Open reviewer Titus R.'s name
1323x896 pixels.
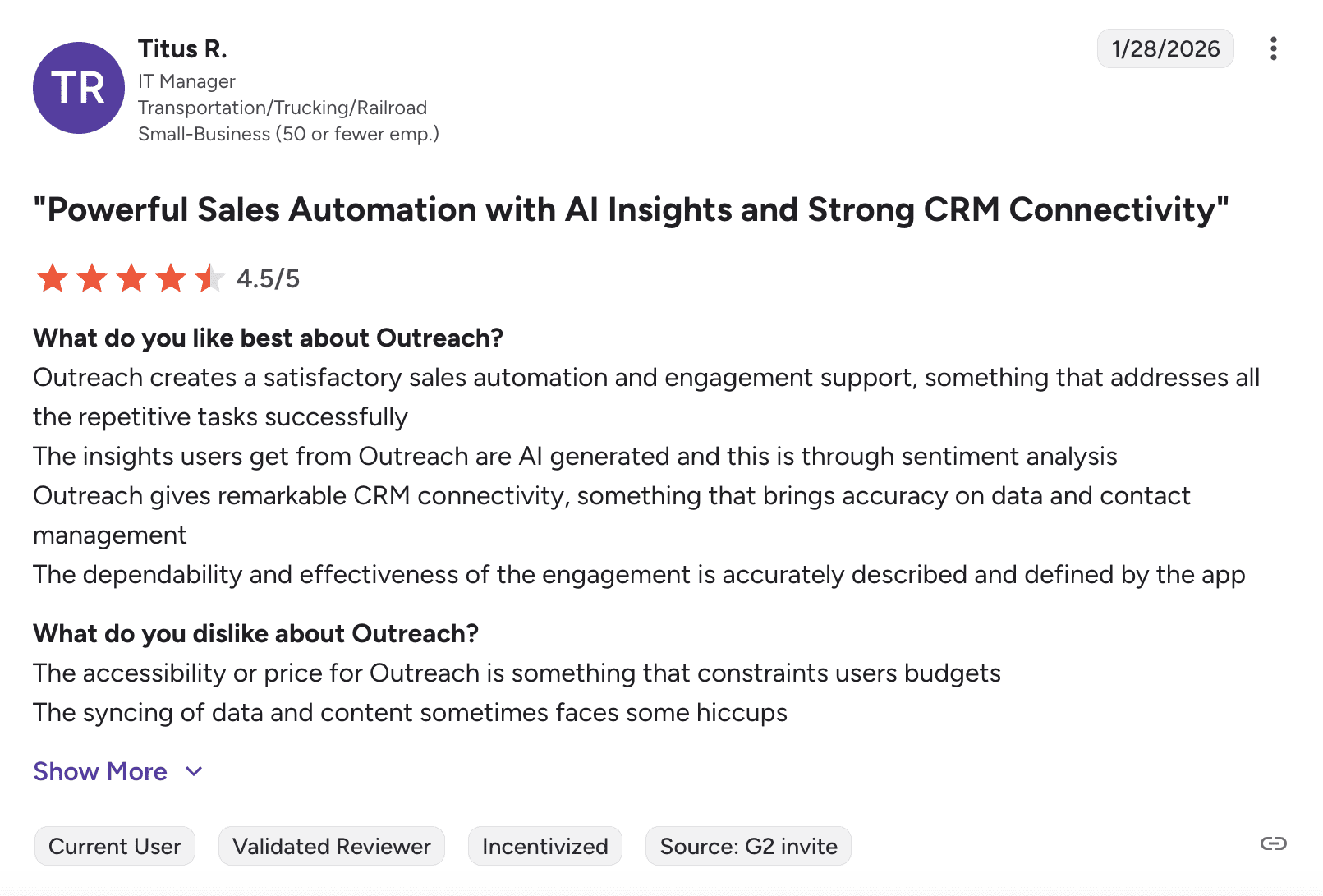click(182, 48)
